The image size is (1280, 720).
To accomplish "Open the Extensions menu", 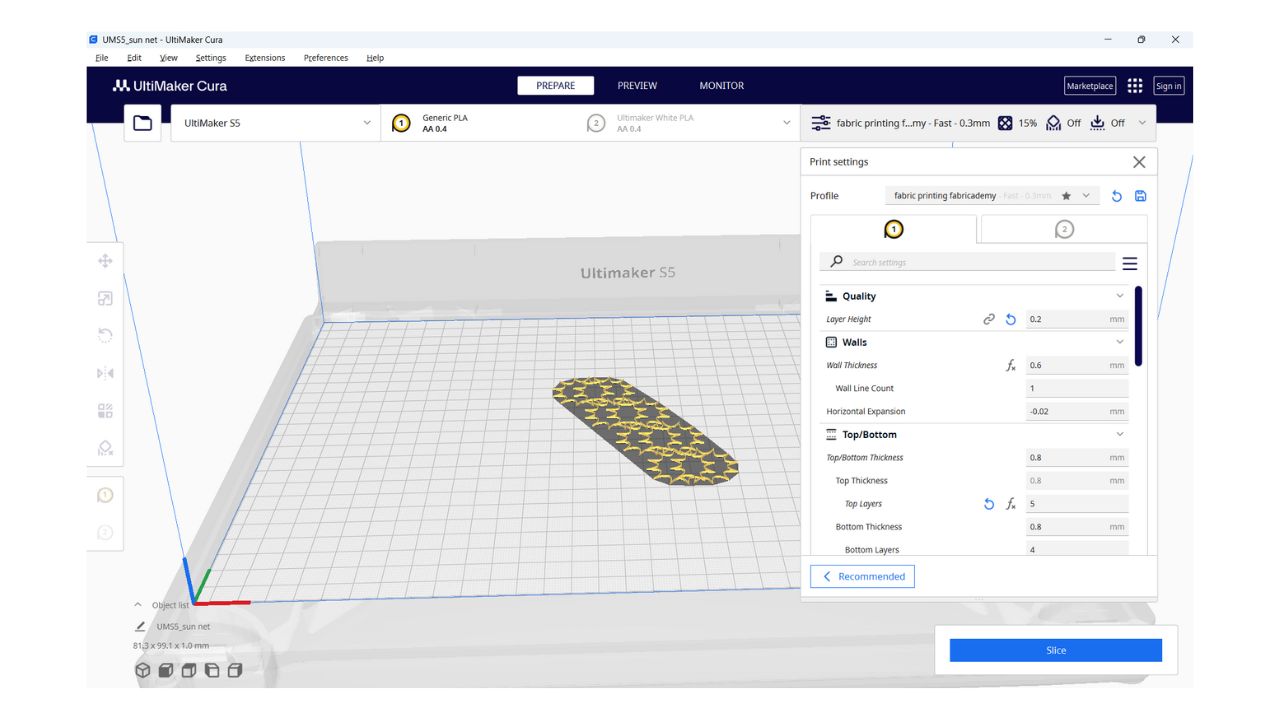I will click(x=265, y=58).
